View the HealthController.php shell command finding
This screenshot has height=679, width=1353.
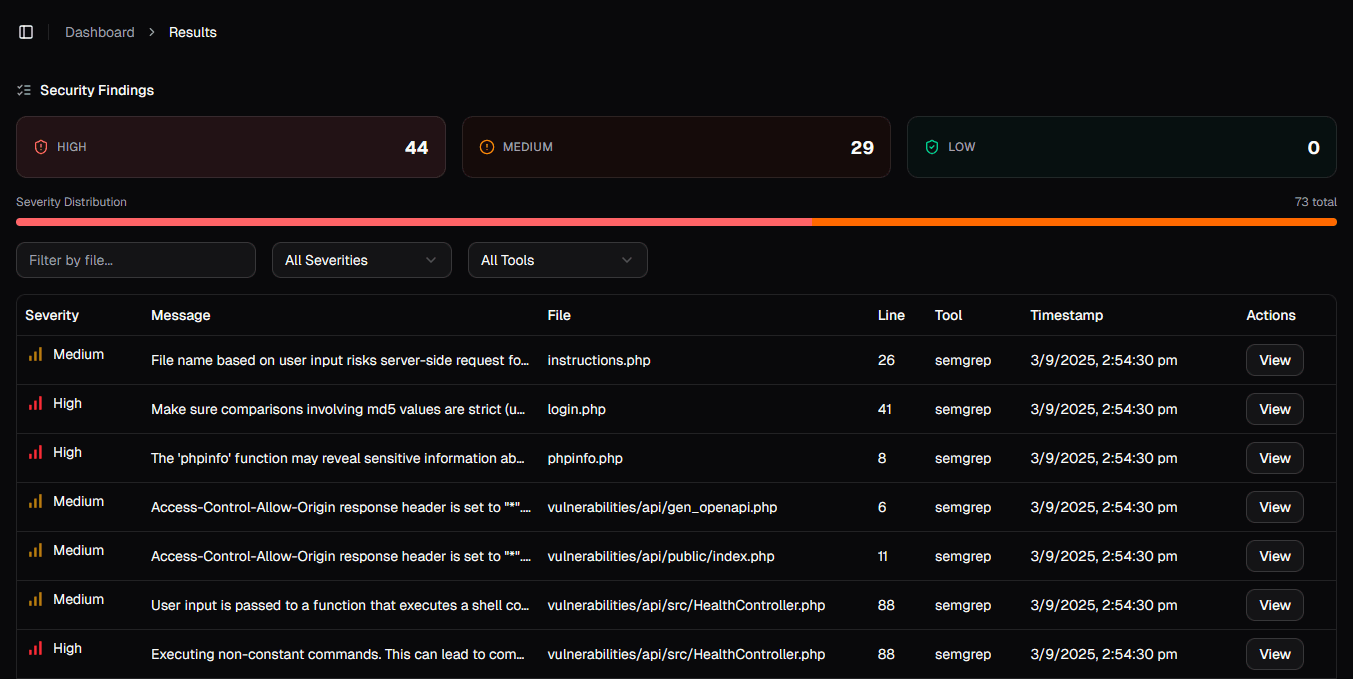[1274, 605]
